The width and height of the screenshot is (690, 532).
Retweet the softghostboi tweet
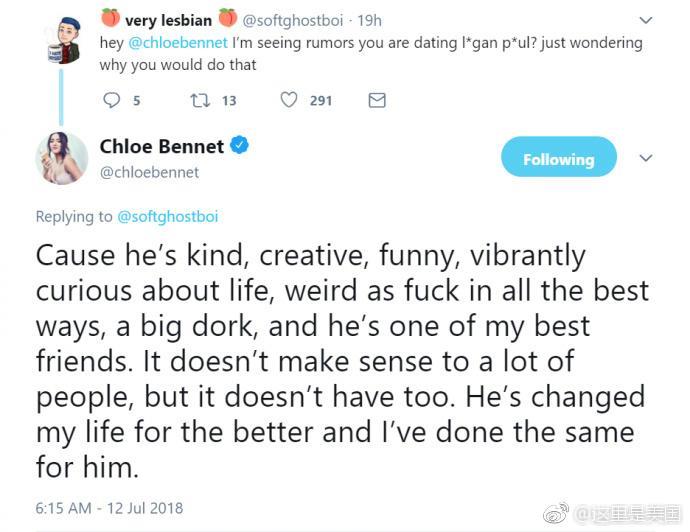[x=200, y=100]
